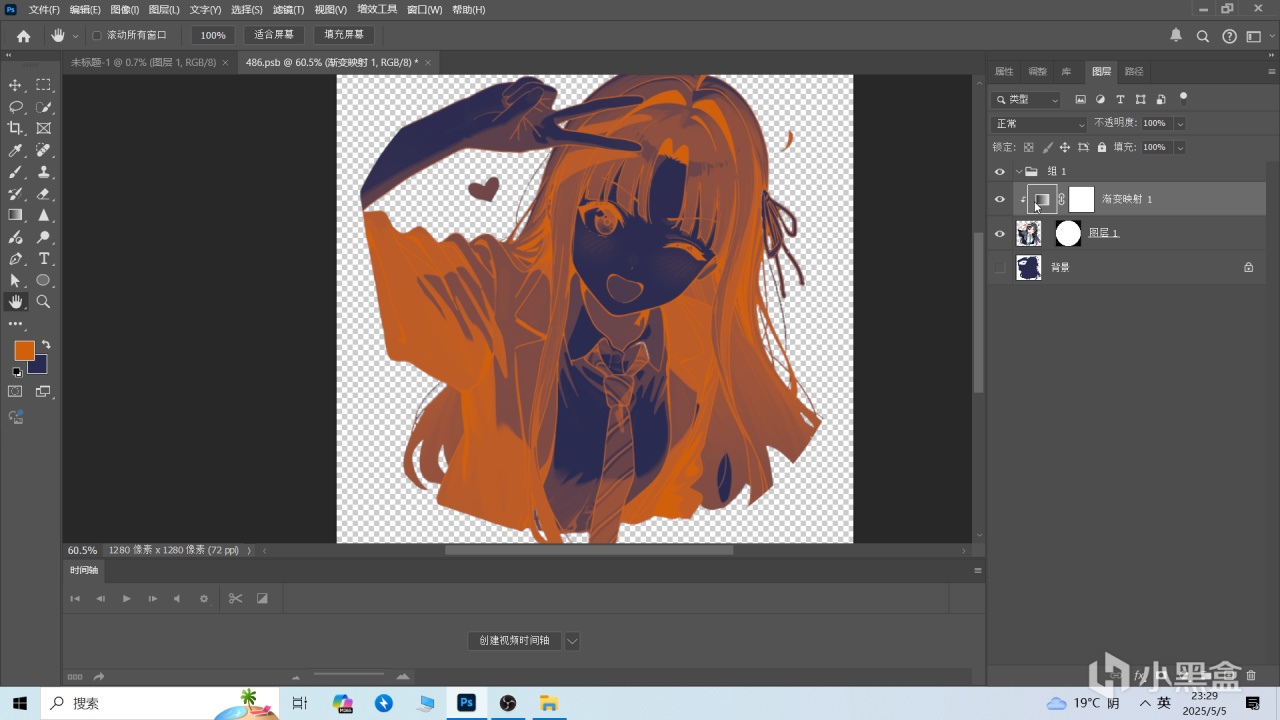Viewport: 1280px width, 720px height.
Task: Click the 适合屏幕 button
Action: pyautogui.click(x=274, y=35)
